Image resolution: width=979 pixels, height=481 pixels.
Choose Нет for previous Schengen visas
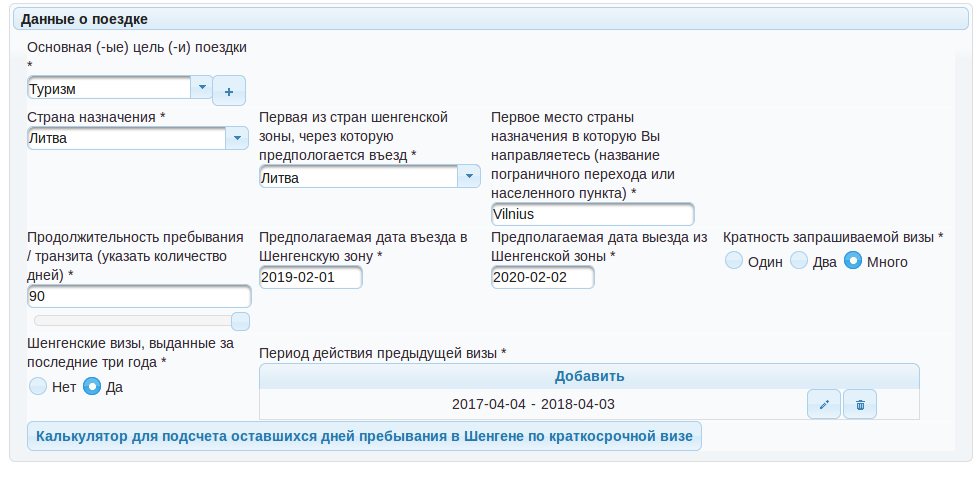(x=38, y=386)
